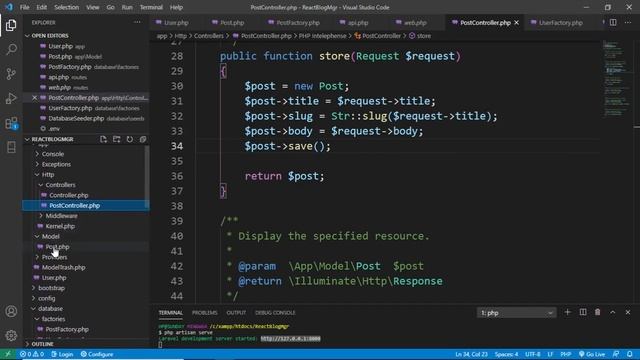Switch to the OUTPUT panel tab
This screenshot has height=360, width=640.
click(236, 313)
